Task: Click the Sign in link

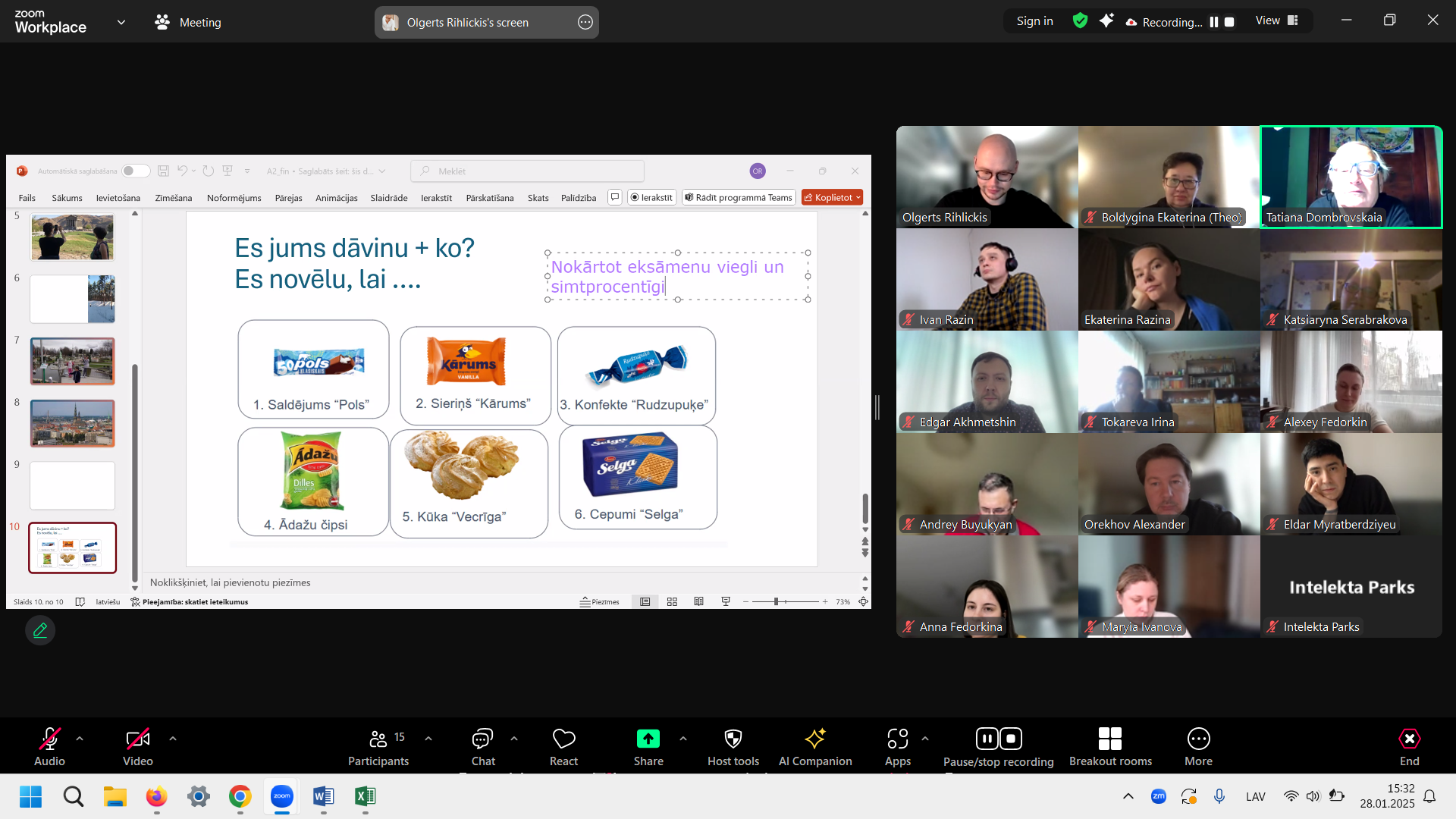Action: [x=1034, y=21]
